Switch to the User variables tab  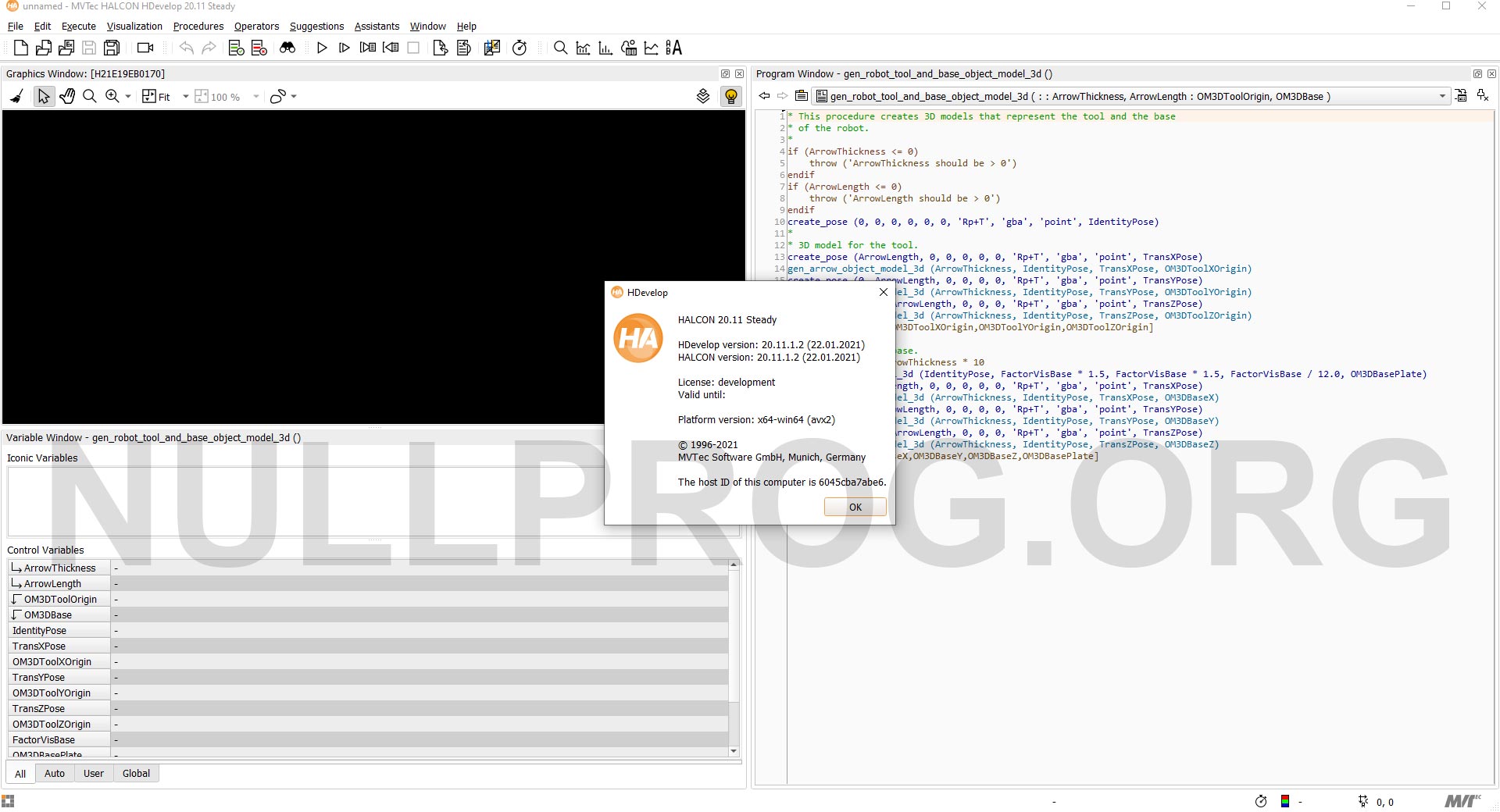[x=94, y=774]
